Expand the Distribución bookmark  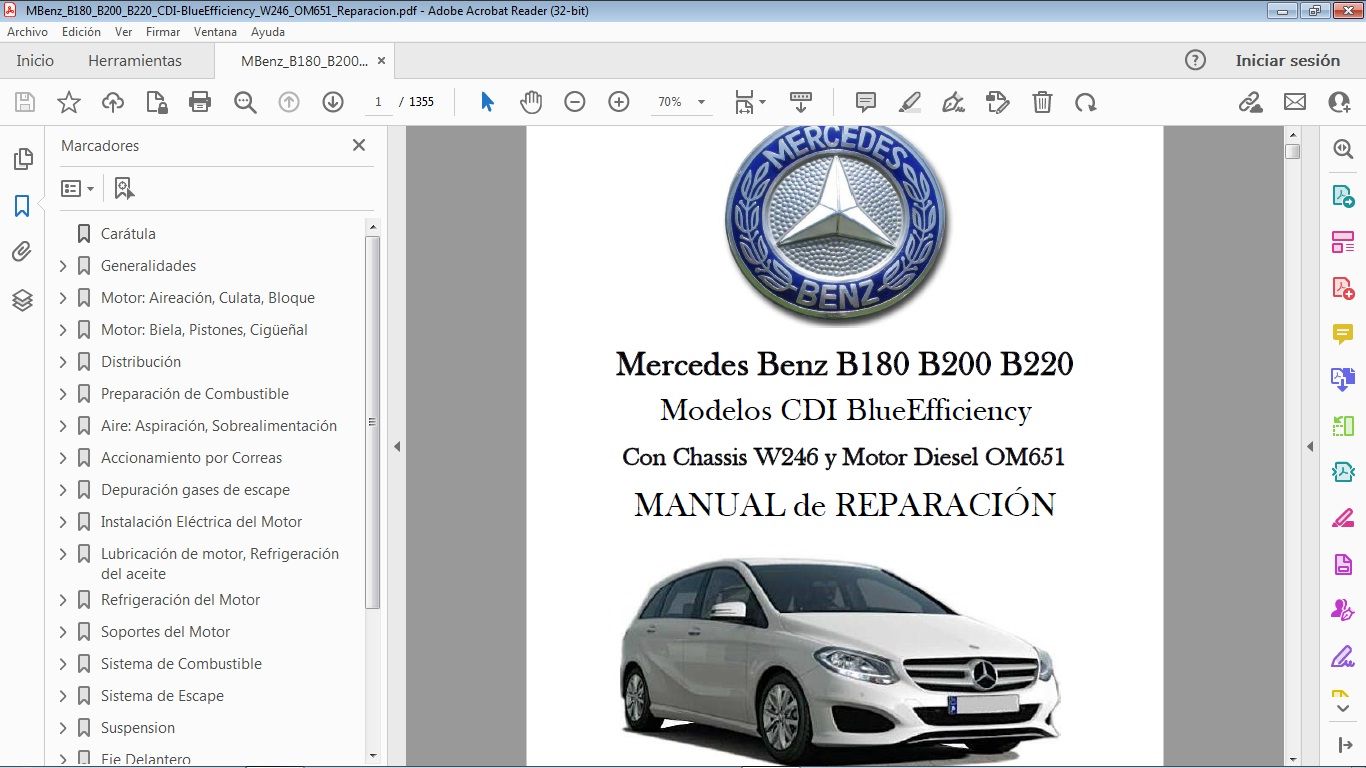[62, 361]
